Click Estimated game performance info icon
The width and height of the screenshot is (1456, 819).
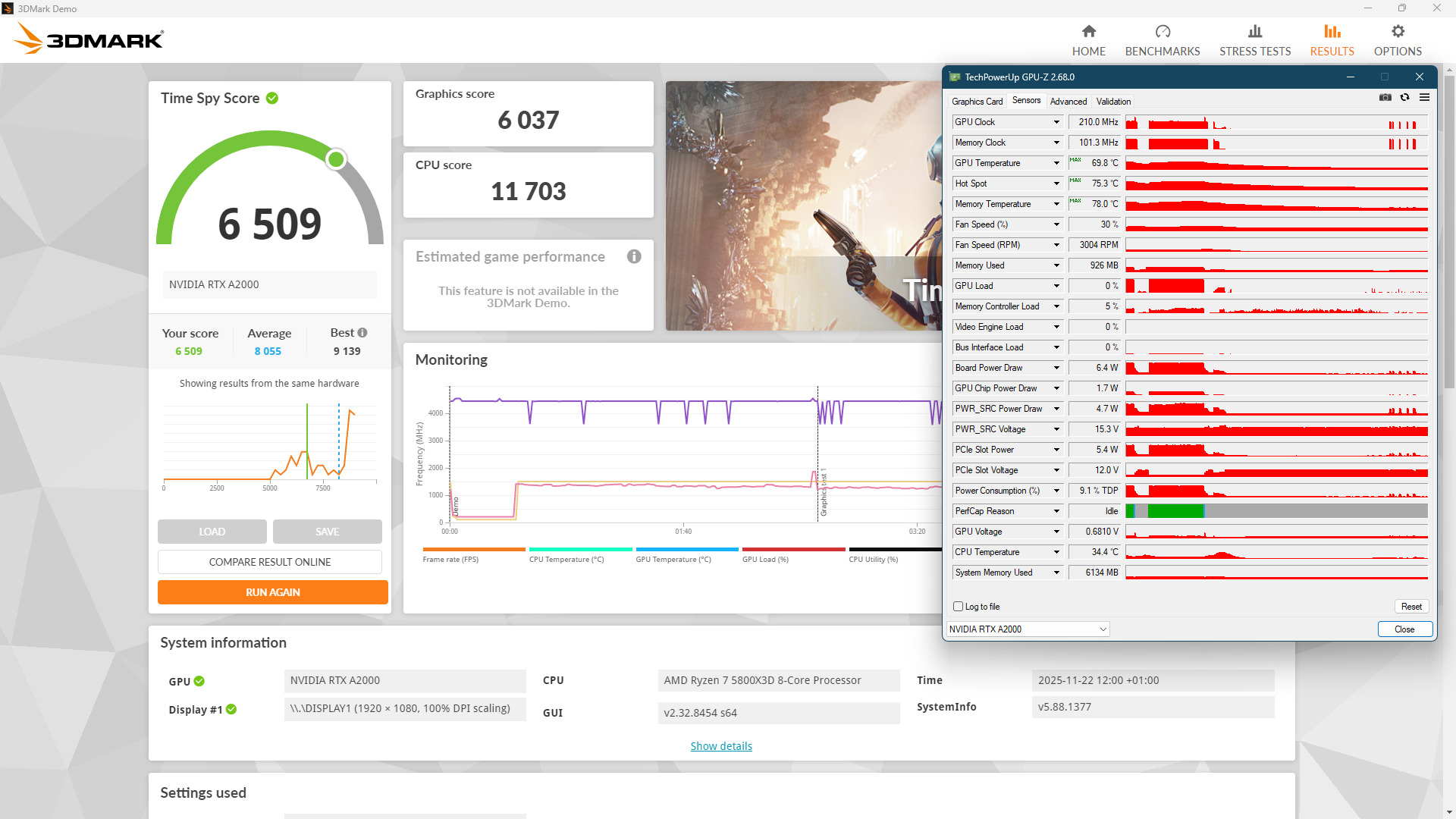pyautogui.click(x=634, y=257)
